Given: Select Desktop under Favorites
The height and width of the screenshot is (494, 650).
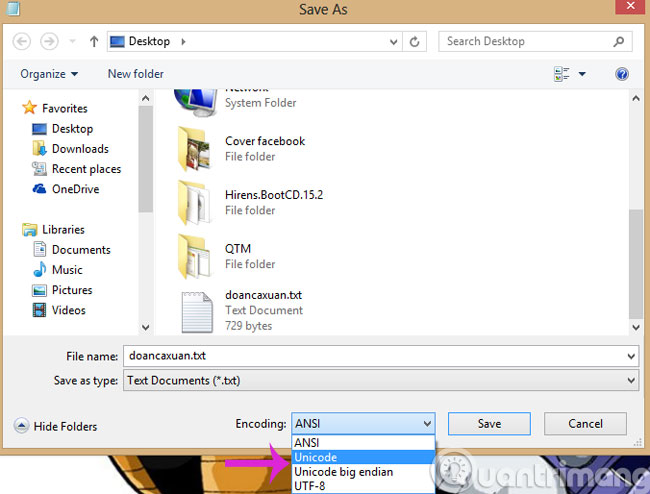Looking at the screenshot, I should (72, 128).
